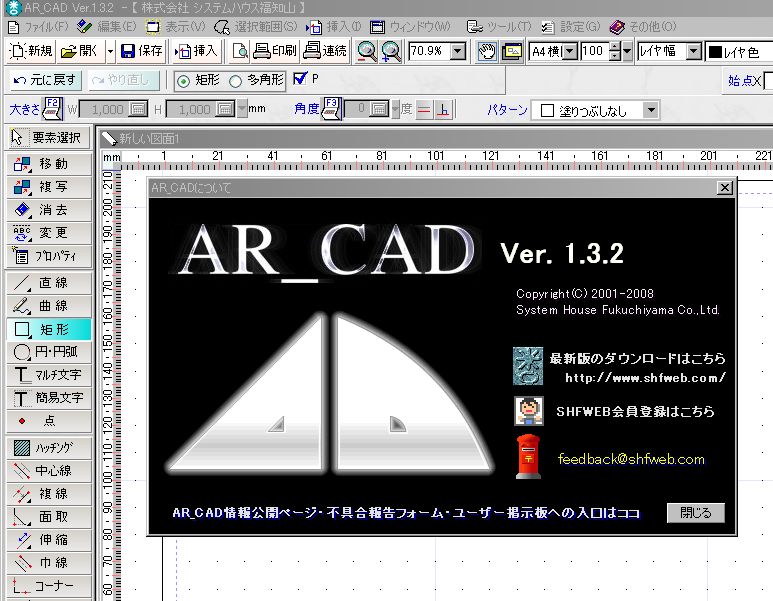This screenshot has width=773, height=601.
Task: Select the マルチ文字 multi-text tool
Action: [x=49, y=375]
